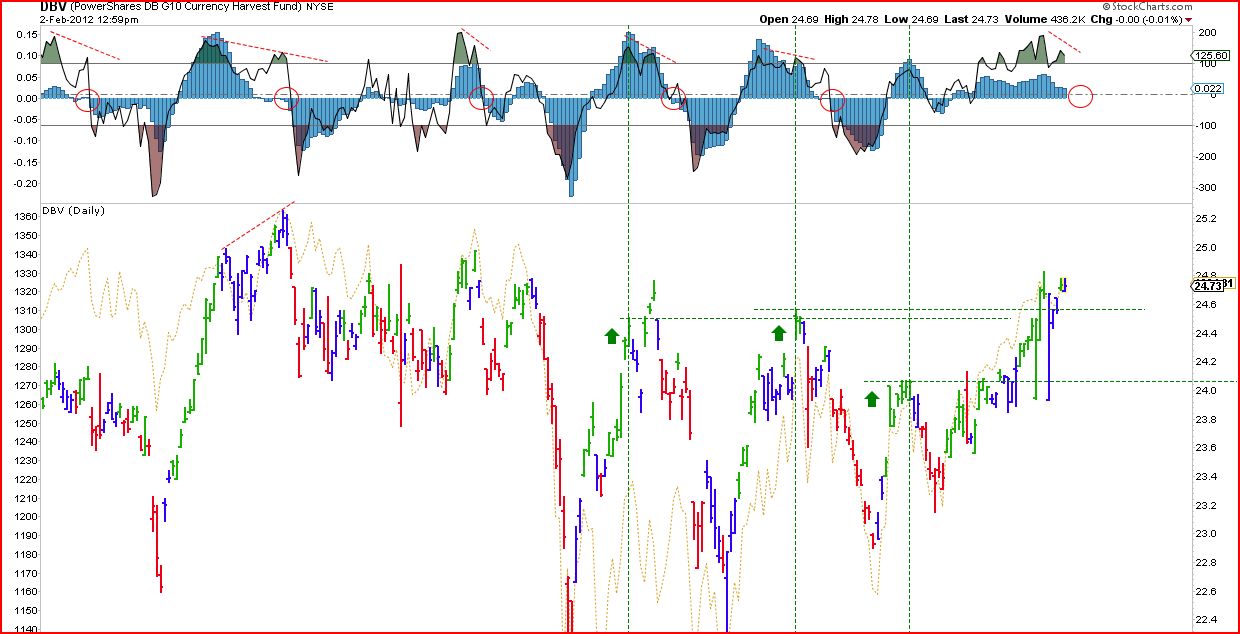Click the Low 24.69 value
The image size is (1240, 634).
pyautogui.click(x=912, y=19)
